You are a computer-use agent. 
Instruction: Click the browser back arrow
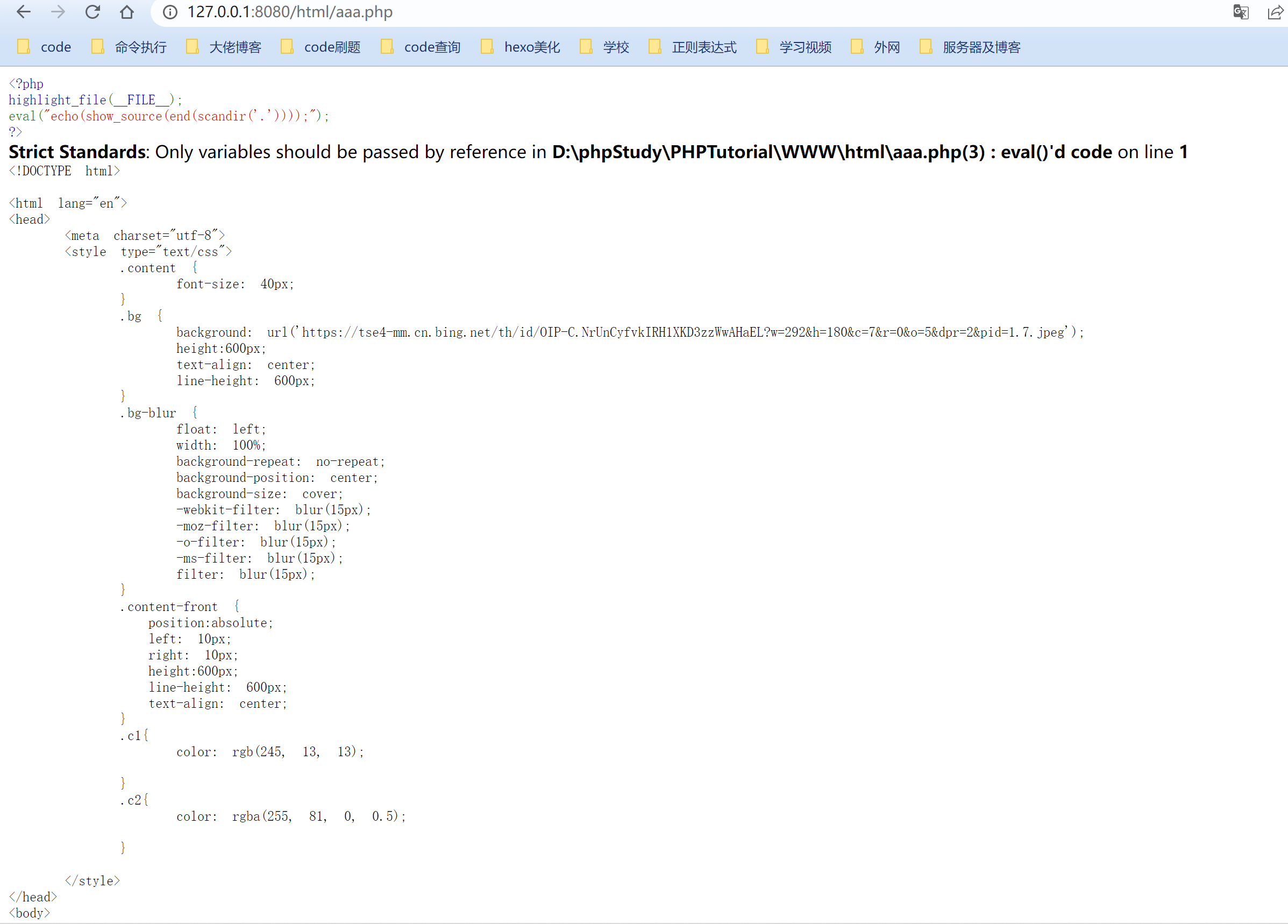[x=23, y=12]
